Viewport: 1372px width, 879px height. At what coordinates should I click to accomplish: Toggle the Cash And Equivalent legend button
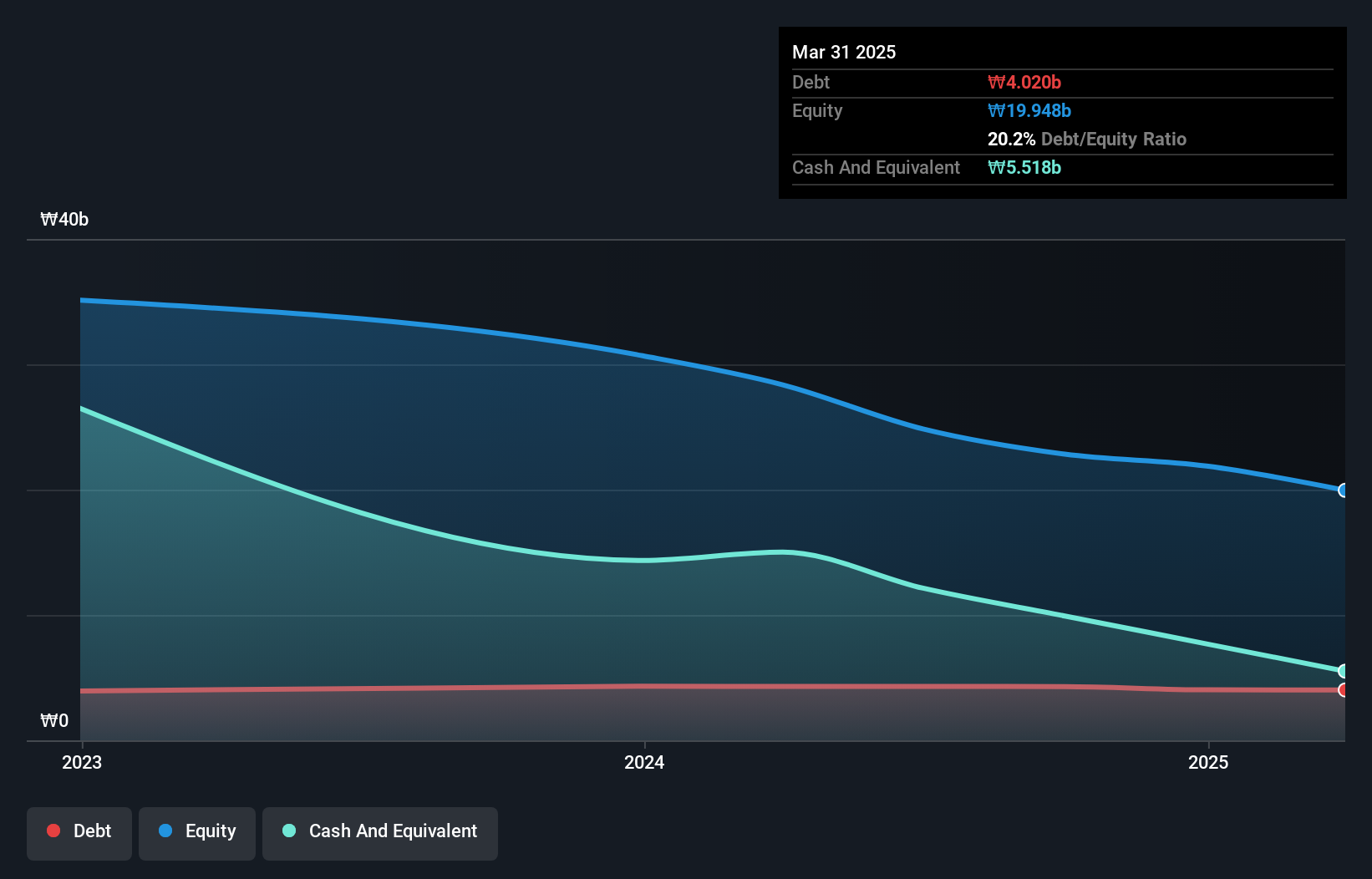pos(380,833)
